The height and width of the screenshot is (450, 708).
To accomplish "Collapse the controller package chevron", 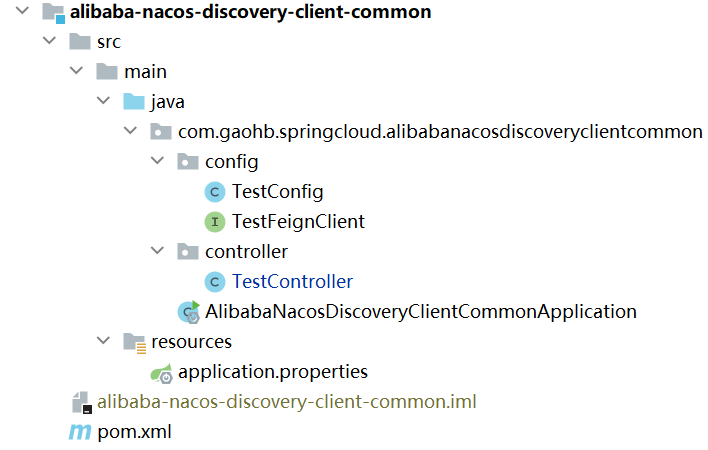I will click(157, 250).
